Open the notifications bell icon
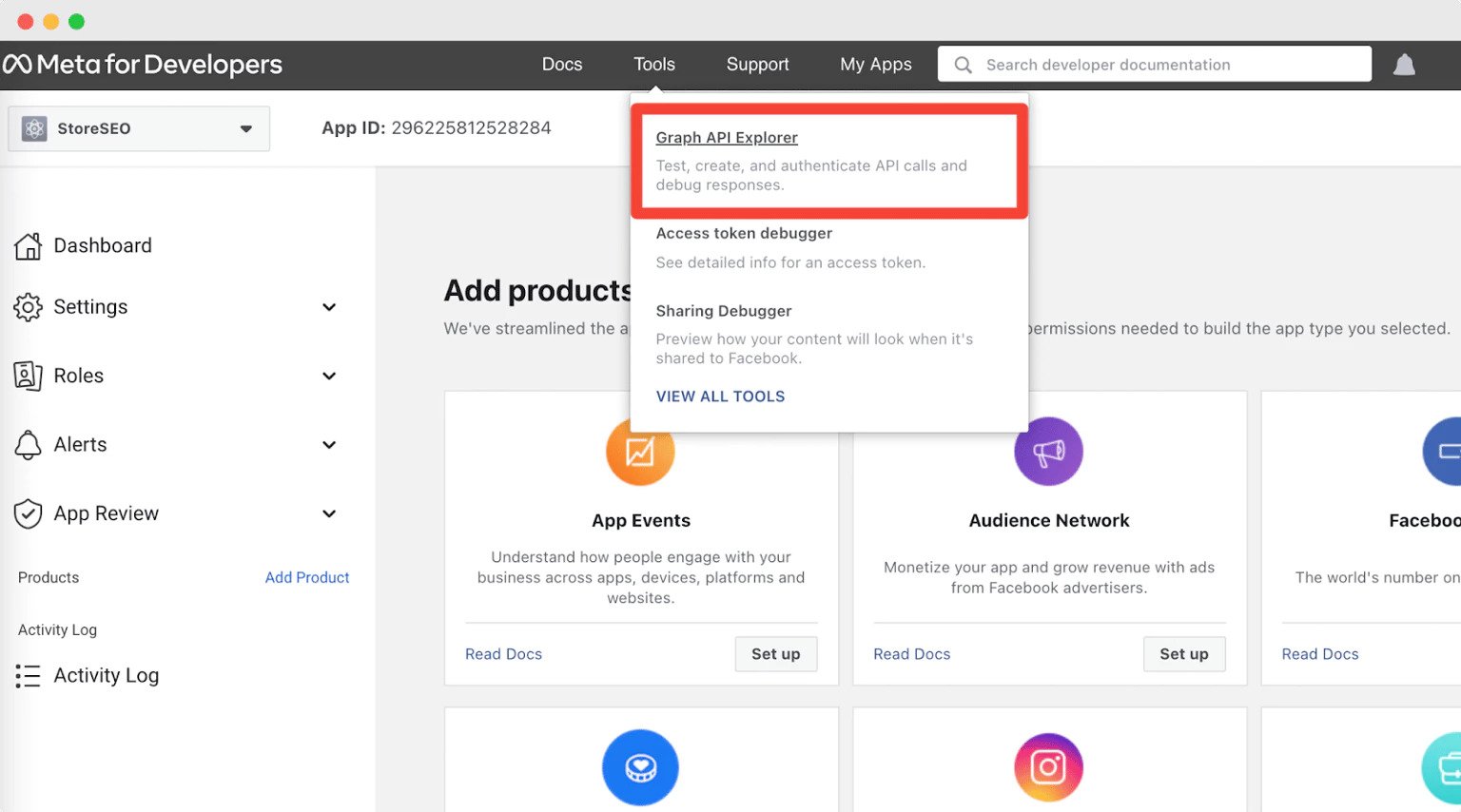 pyautogui.click(x=1404, y=65)
